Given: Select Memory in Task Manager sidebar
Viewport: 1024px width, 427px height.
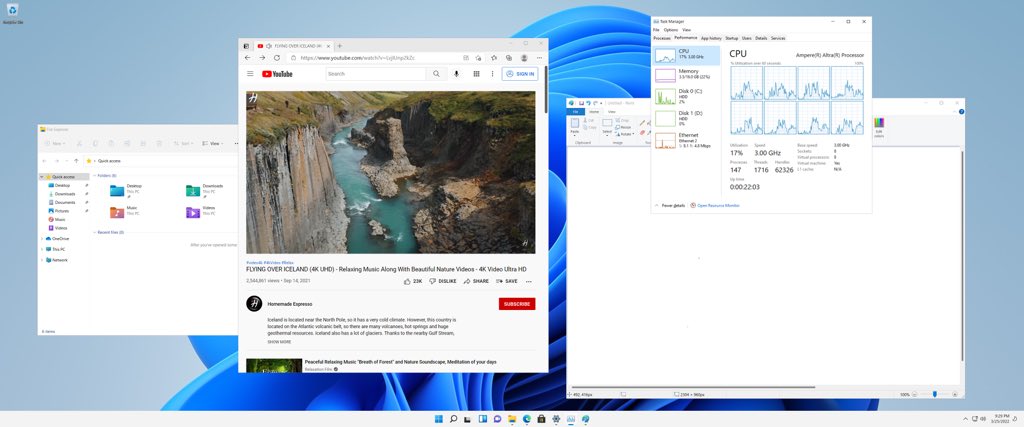Looking at the screenshot, I should tap(686, 75).
